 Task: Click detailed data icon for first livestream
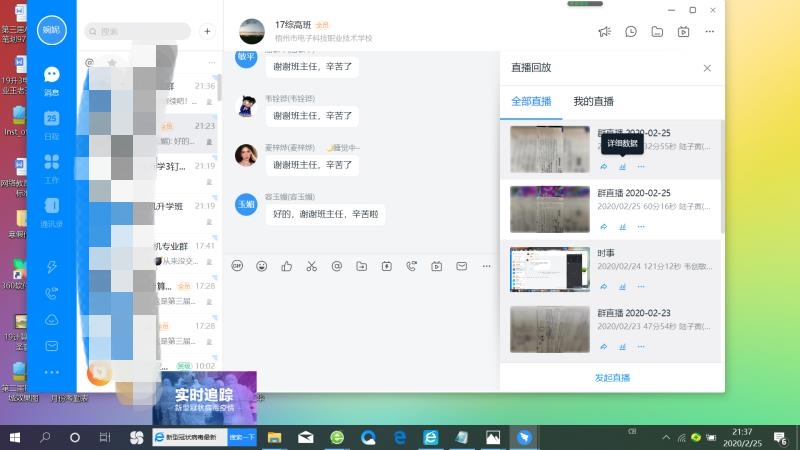pos(622,166)
